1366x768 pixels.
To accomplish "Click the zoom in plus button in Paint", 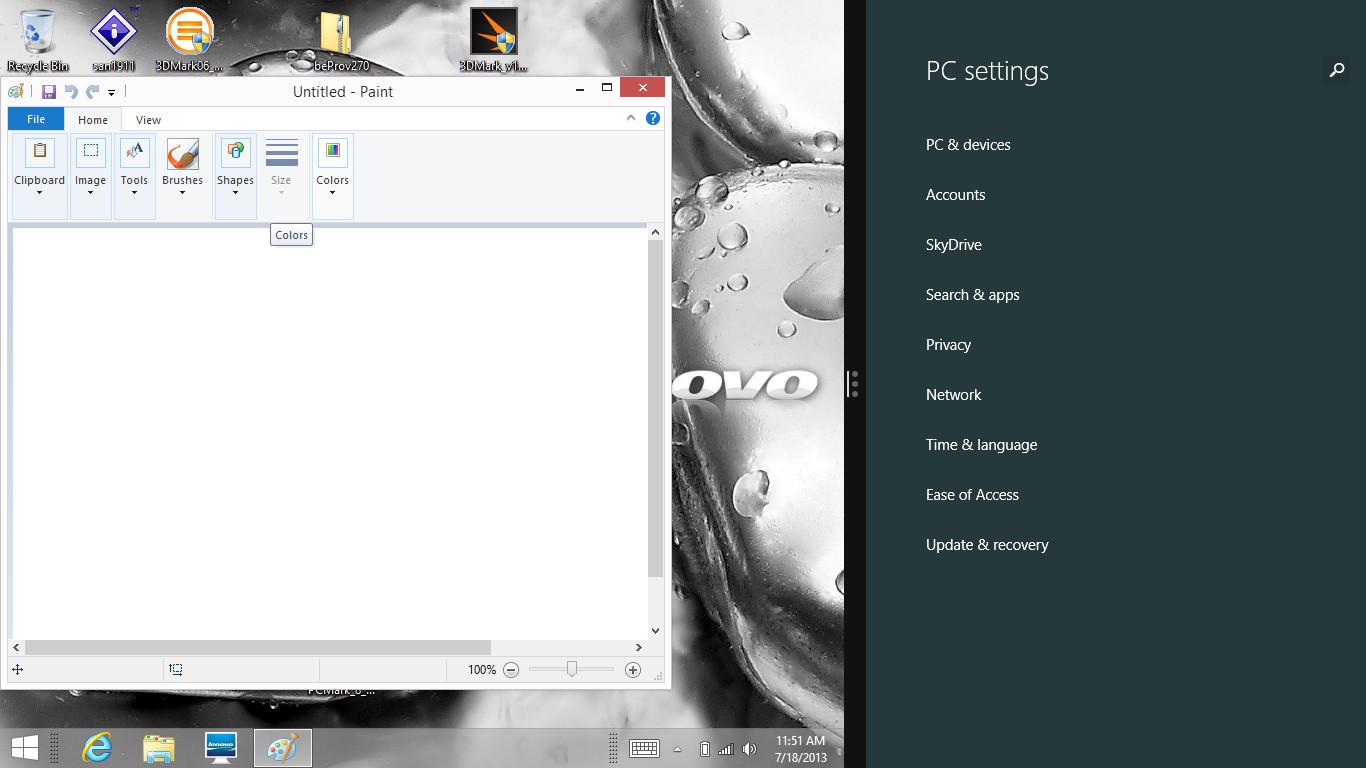I will coord(633,670).
